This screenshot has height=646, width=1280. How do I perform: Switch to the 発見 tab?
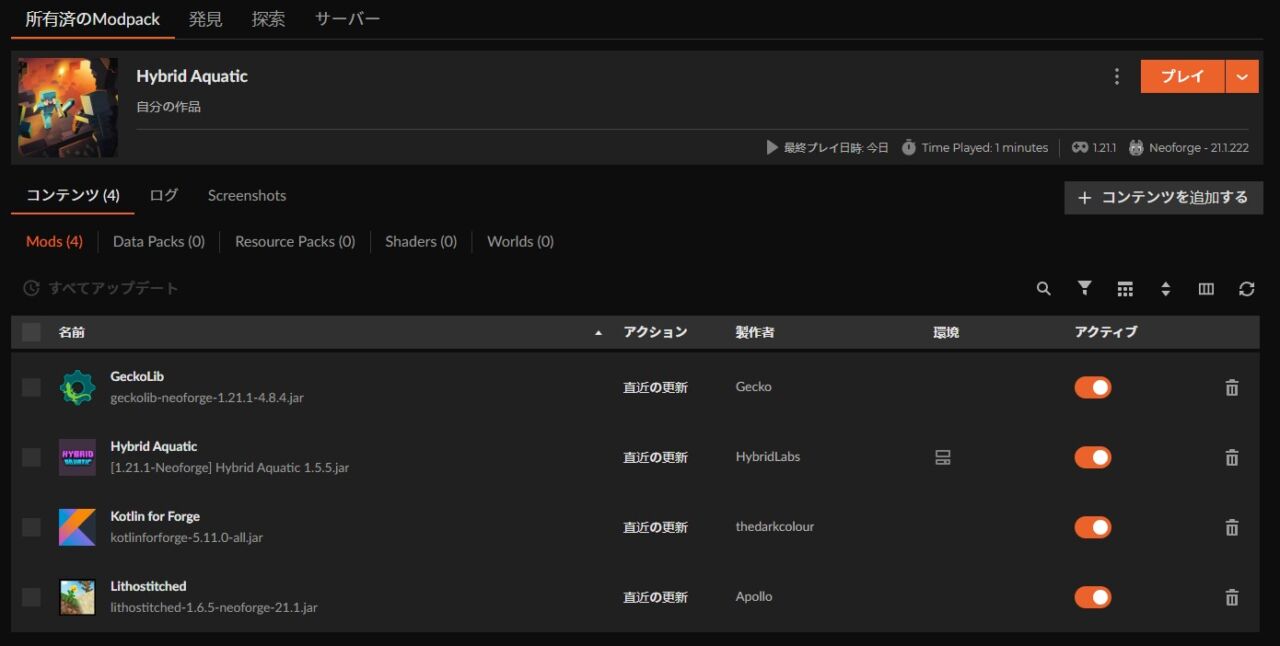point(205,18)
